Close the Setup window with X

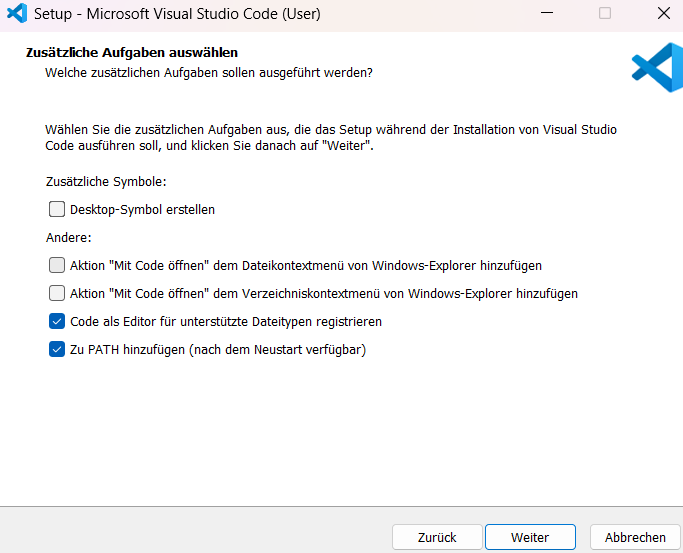[663, 13]
